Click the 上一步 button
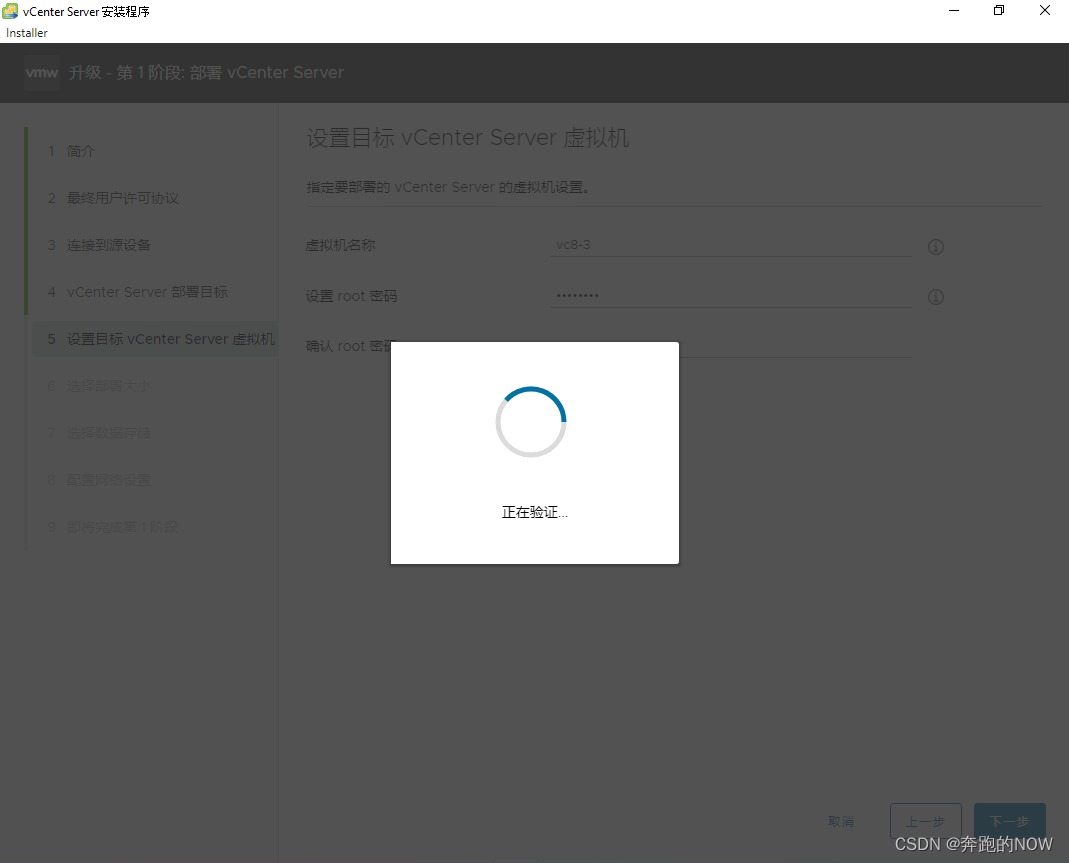The image size is (1069, 863). point(925,821)
